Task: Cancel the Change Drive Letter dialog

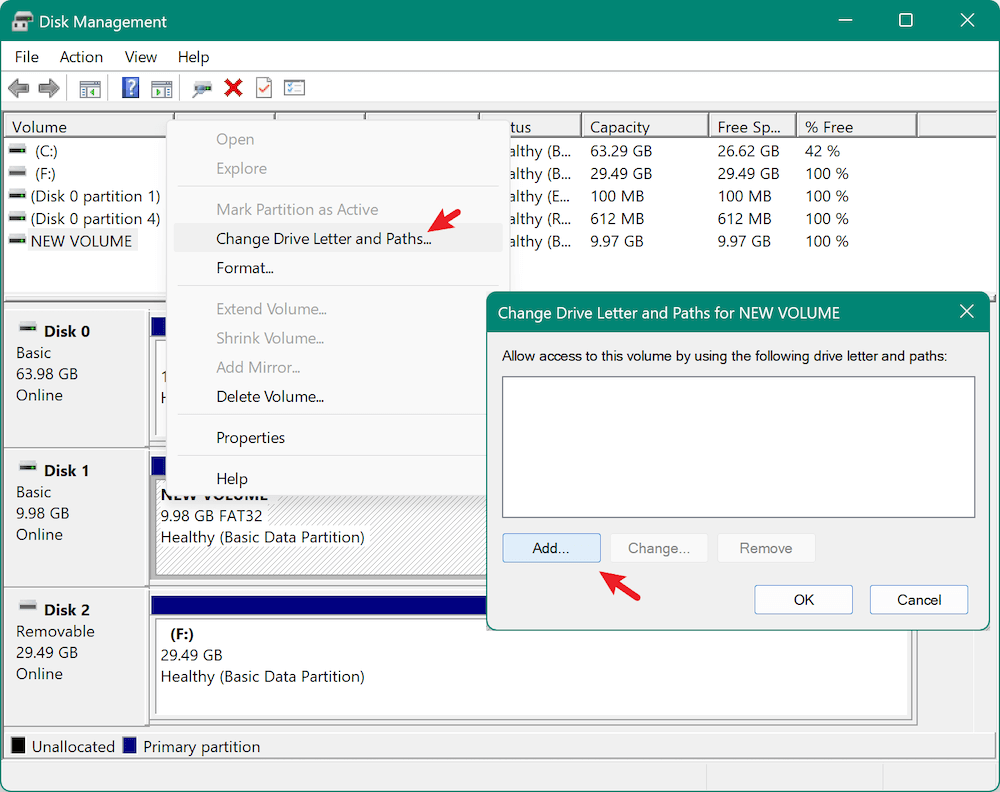Action: click(x=918, y=599)
